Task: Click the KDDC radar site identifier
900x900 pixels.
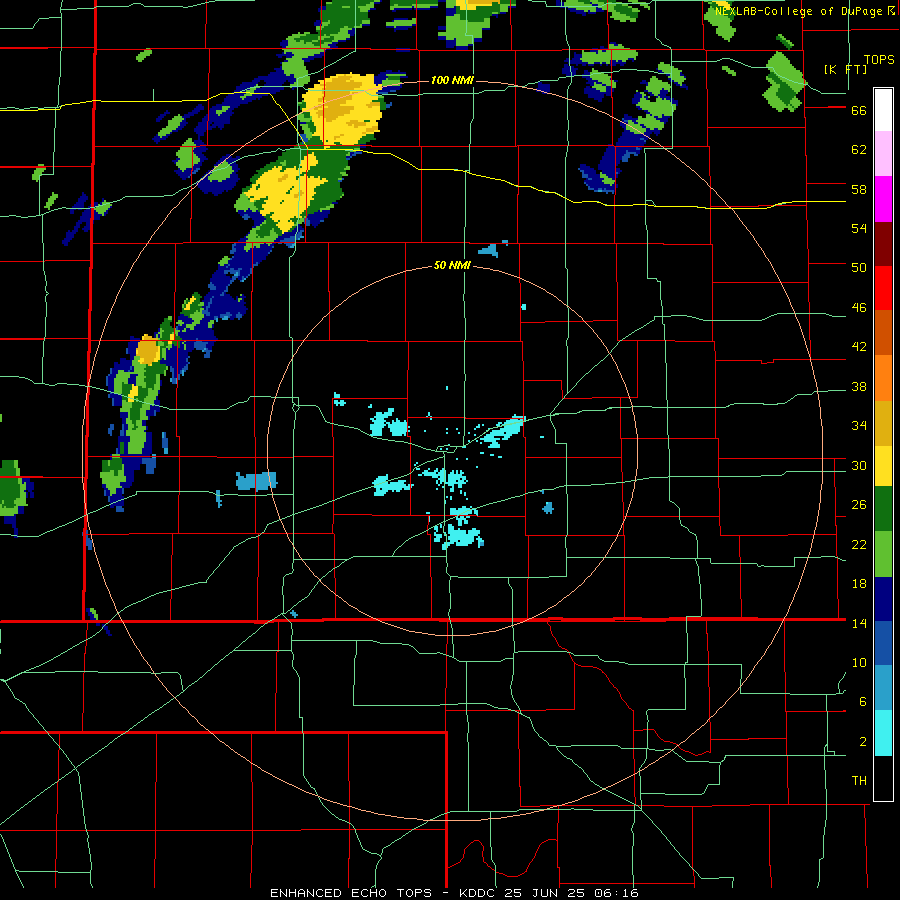Action: coord(479,893)
